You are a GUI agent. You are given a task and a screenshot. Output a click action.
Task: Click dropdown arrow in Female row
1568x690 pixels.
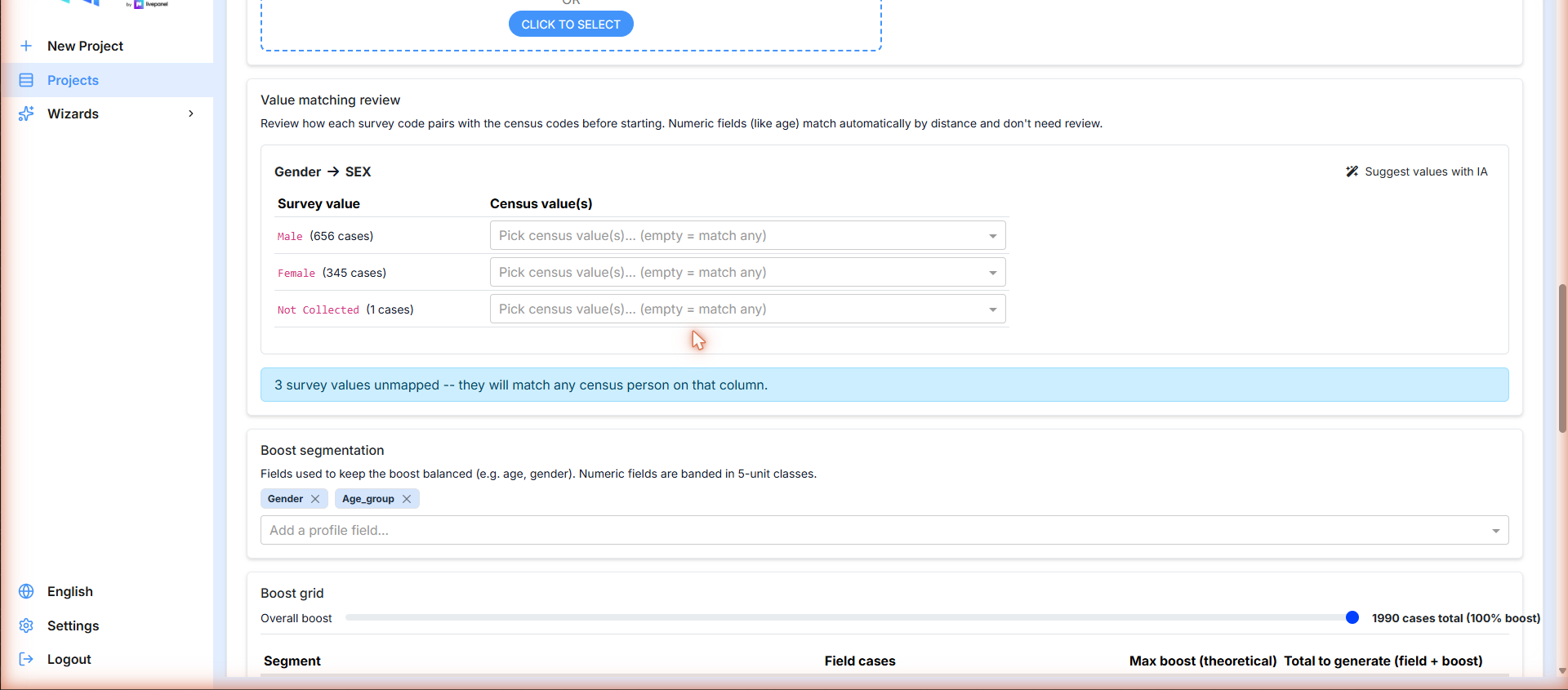click(992, 273)
